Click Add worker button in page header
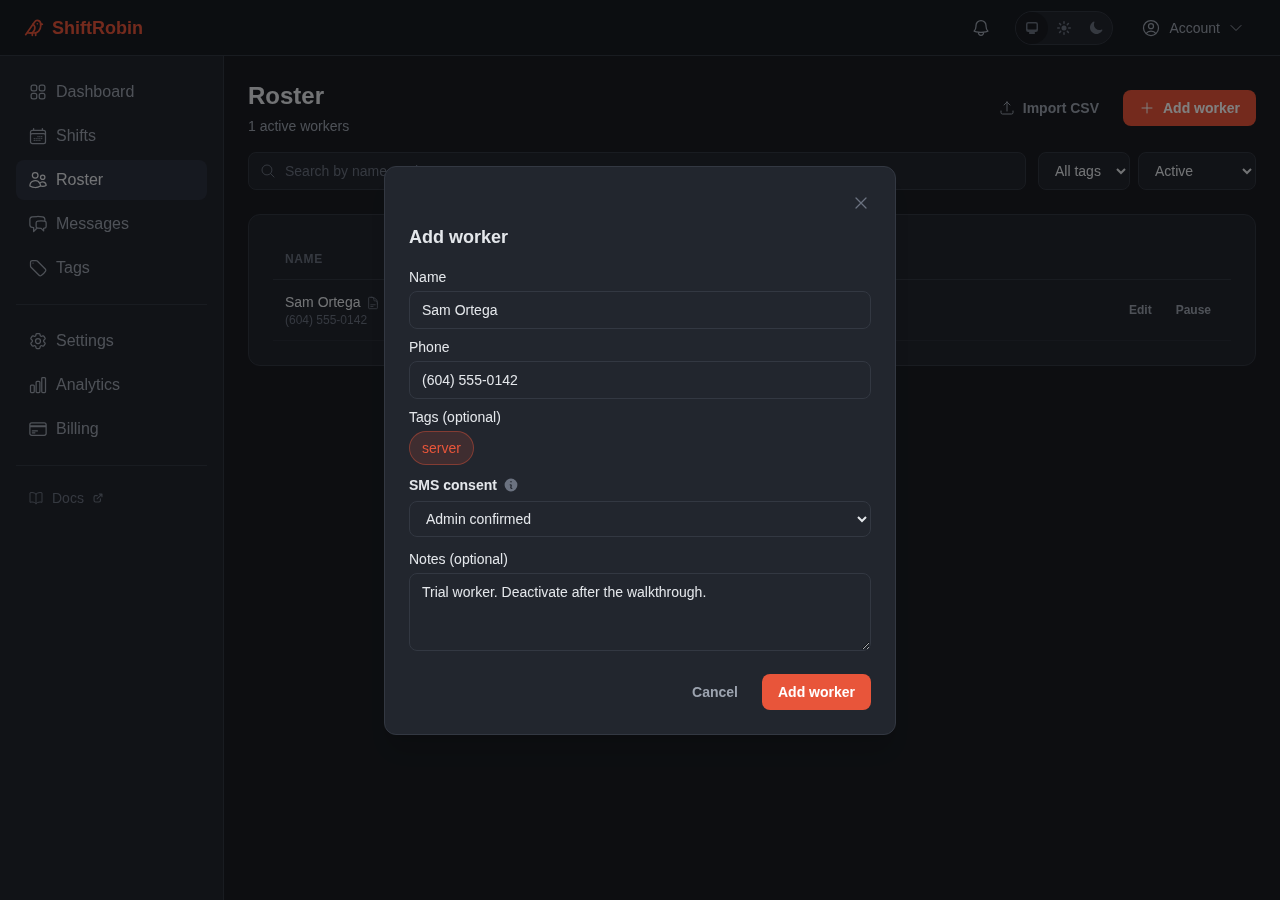Screen dimensions: 1280x900 1189,108
